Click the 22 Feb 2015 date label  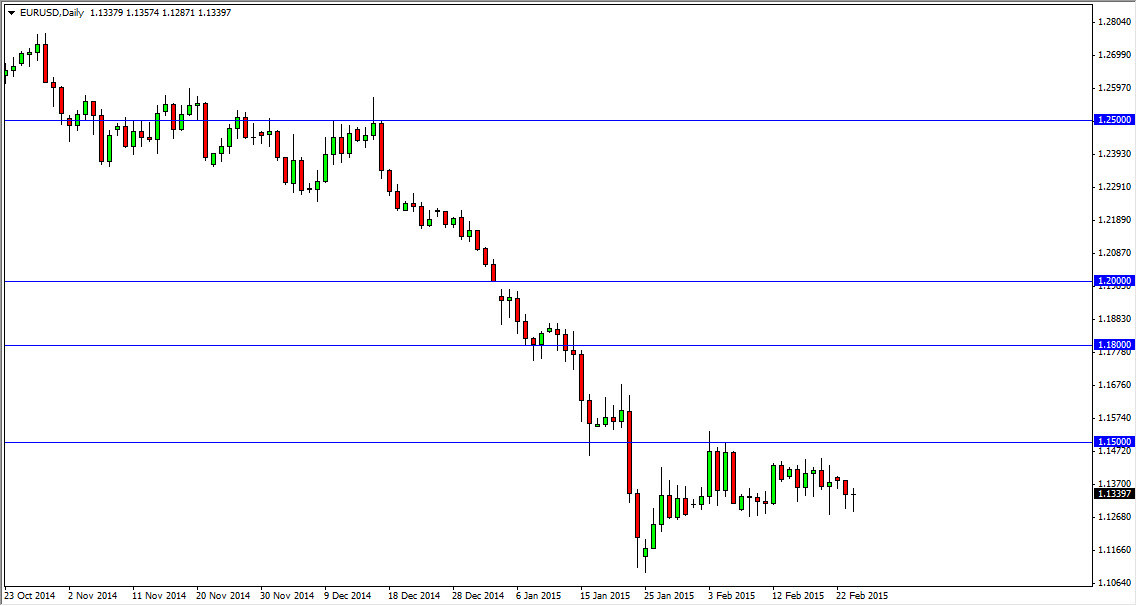tap(862, 596)
